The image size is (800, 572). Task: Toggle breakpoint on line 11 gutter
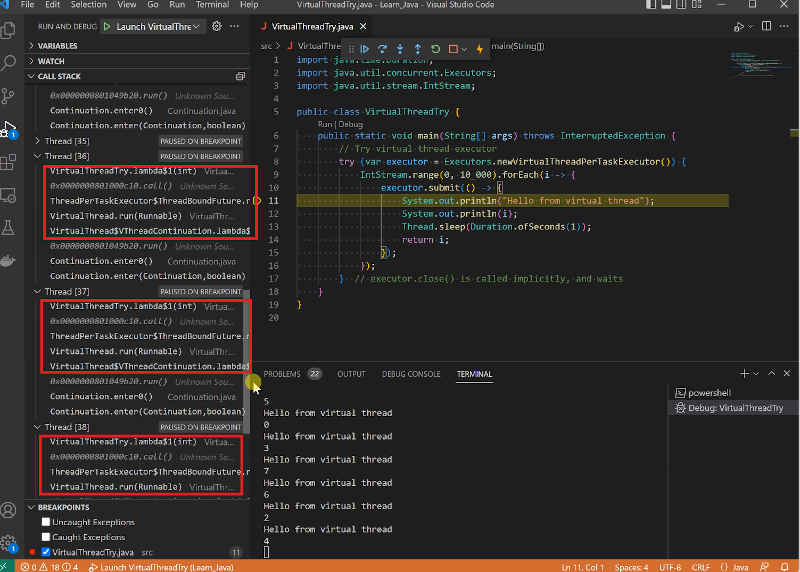[258, 201]
